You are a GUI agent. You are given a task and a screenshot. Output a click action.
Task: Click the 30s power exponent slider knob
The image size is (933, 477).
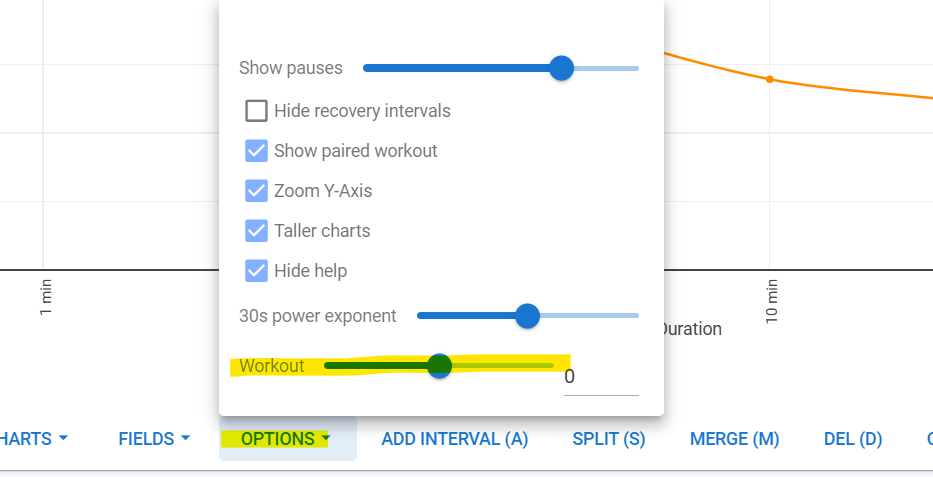[527, 316]
